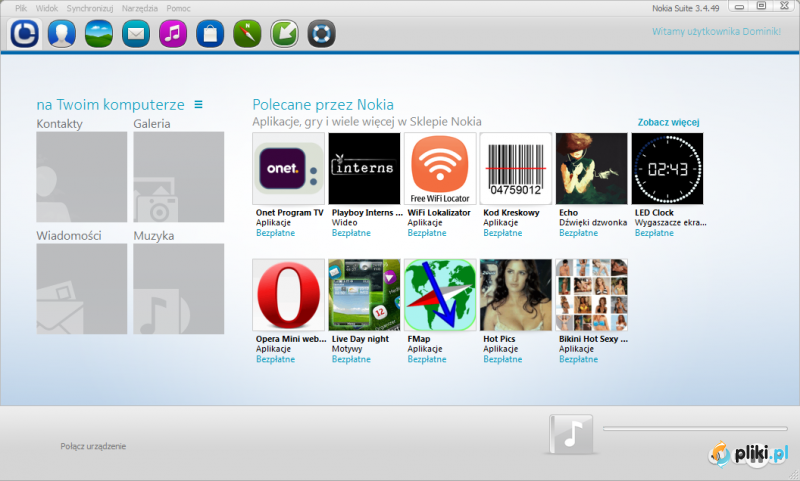The image size is (800, 481).
Task: Open the Messages envelope toolbar icon
Action: click(136, 34)
